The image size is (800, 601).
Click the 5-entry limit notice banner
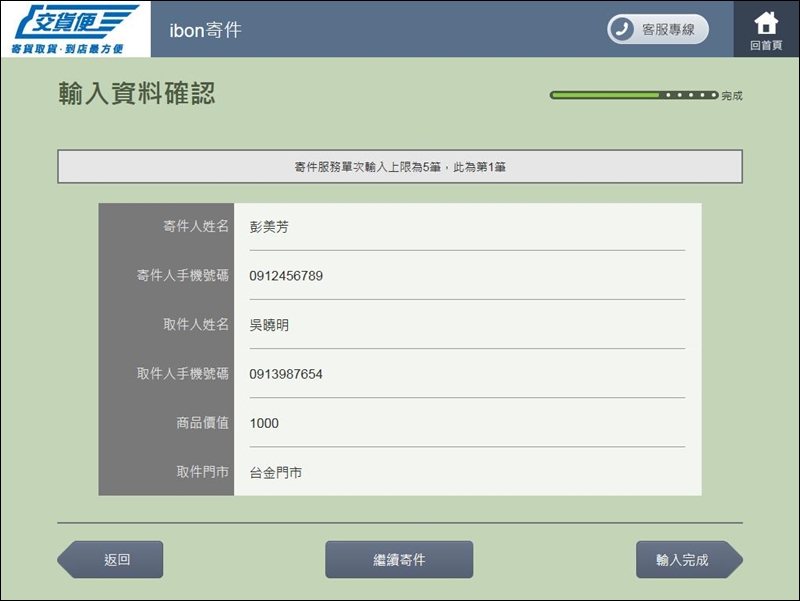point(400,167)
